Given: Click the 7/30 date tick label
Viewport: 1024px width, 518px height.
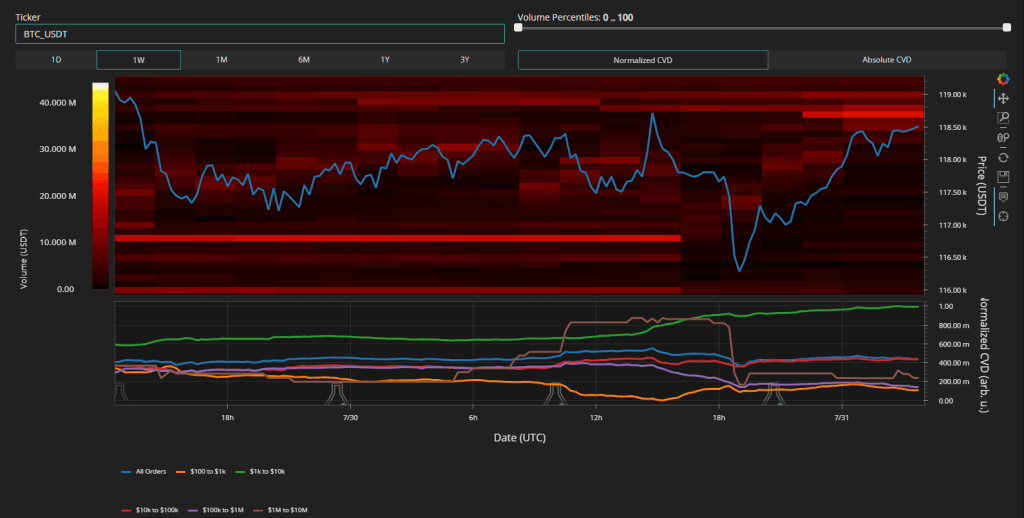Looking at the screenshot, I should (350, 417).
